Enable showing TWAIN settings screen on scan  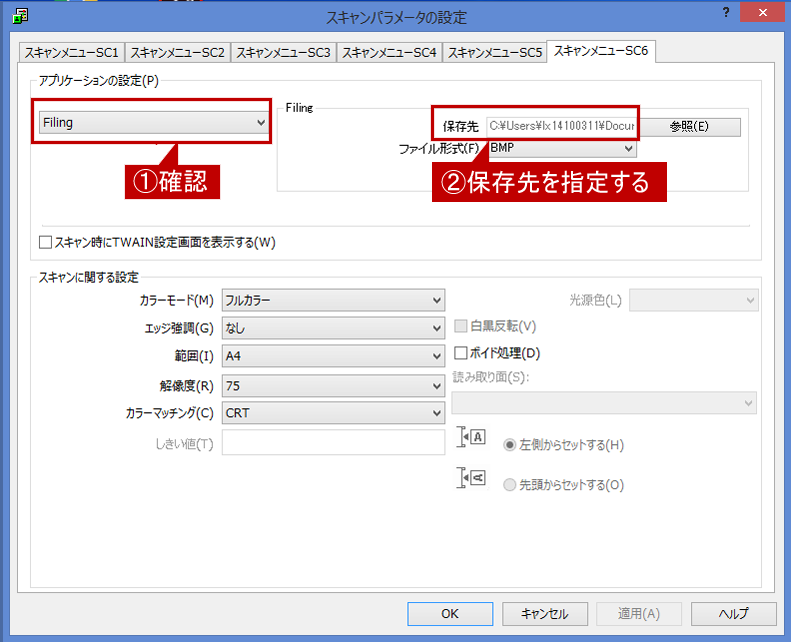(45, 242)
